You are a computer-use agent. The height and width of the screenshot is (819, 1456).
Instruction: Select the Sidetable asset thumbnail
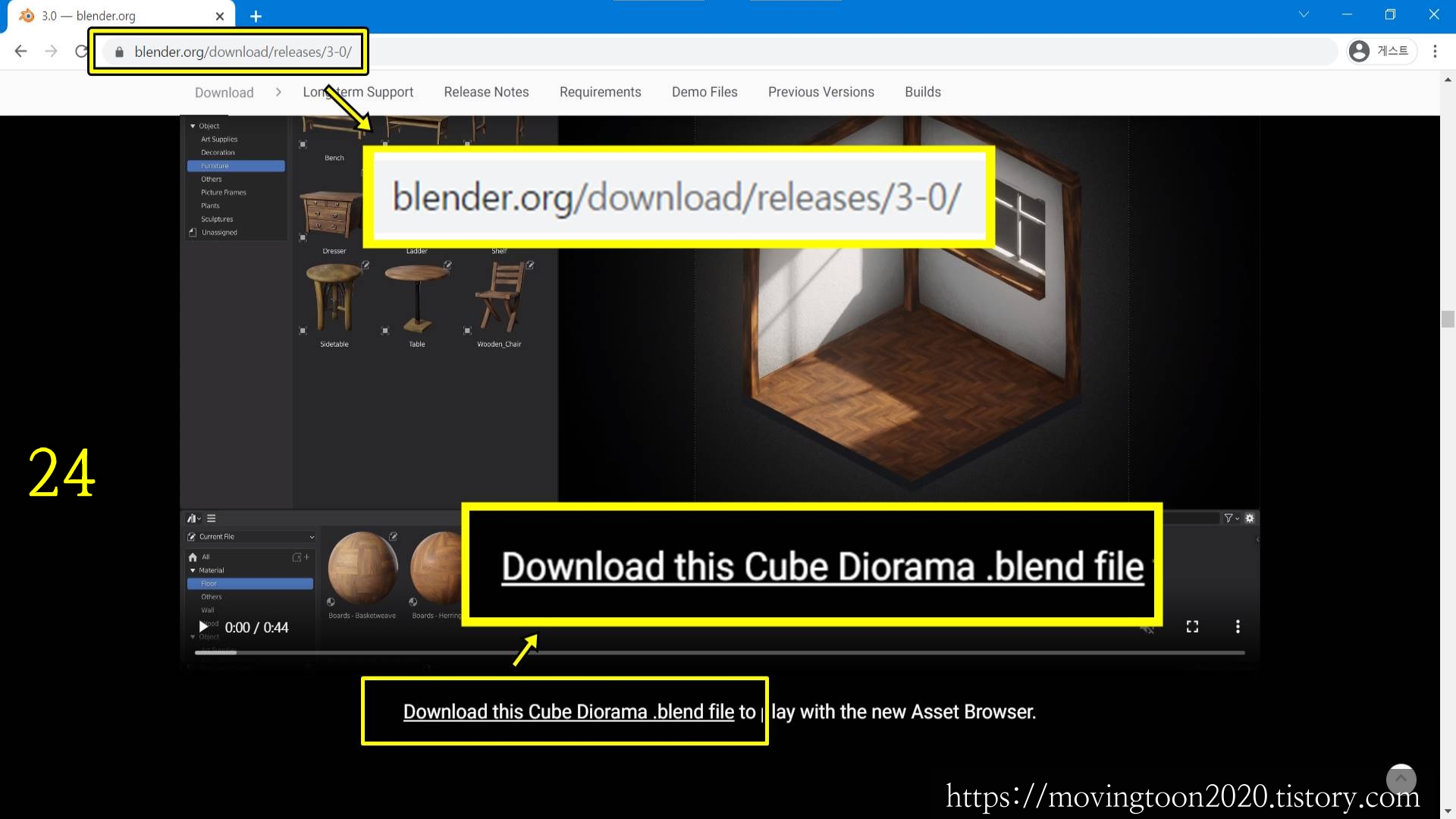pos(334,297)
